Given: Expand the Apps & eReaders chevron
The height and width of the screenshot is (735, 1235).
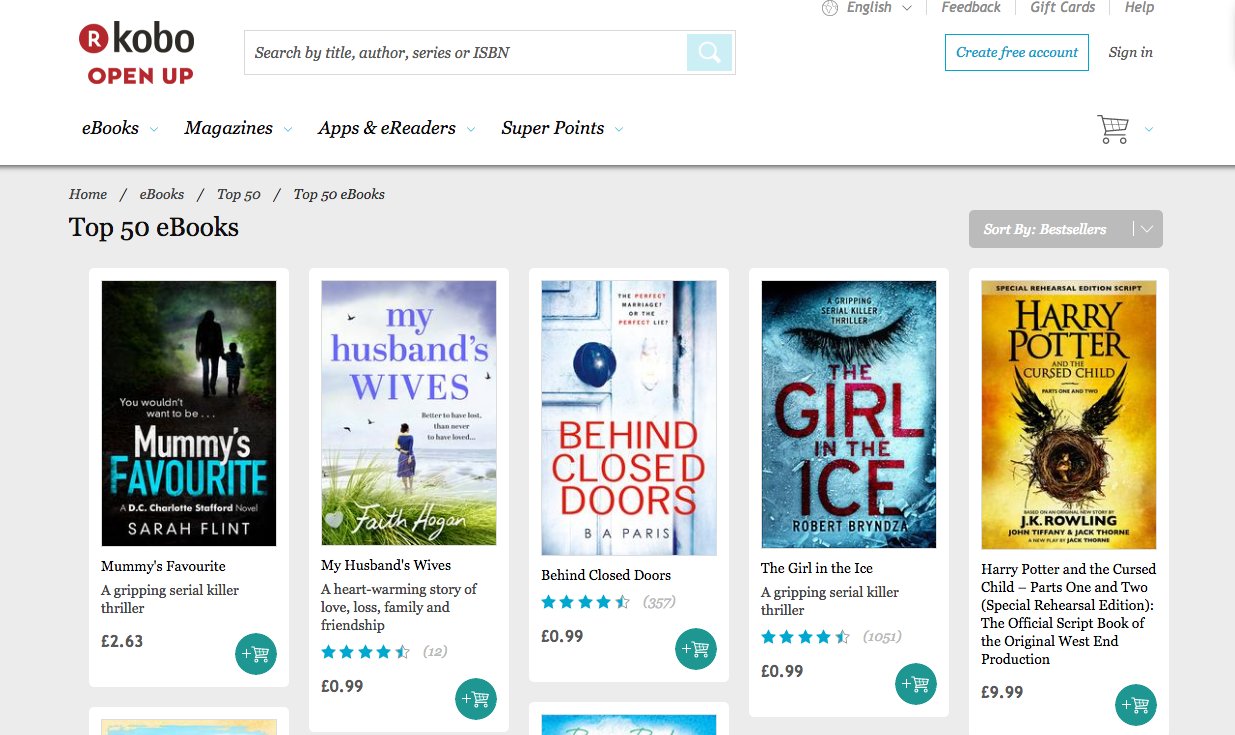Looking at the screenshot, I should (x=471, y=129).
